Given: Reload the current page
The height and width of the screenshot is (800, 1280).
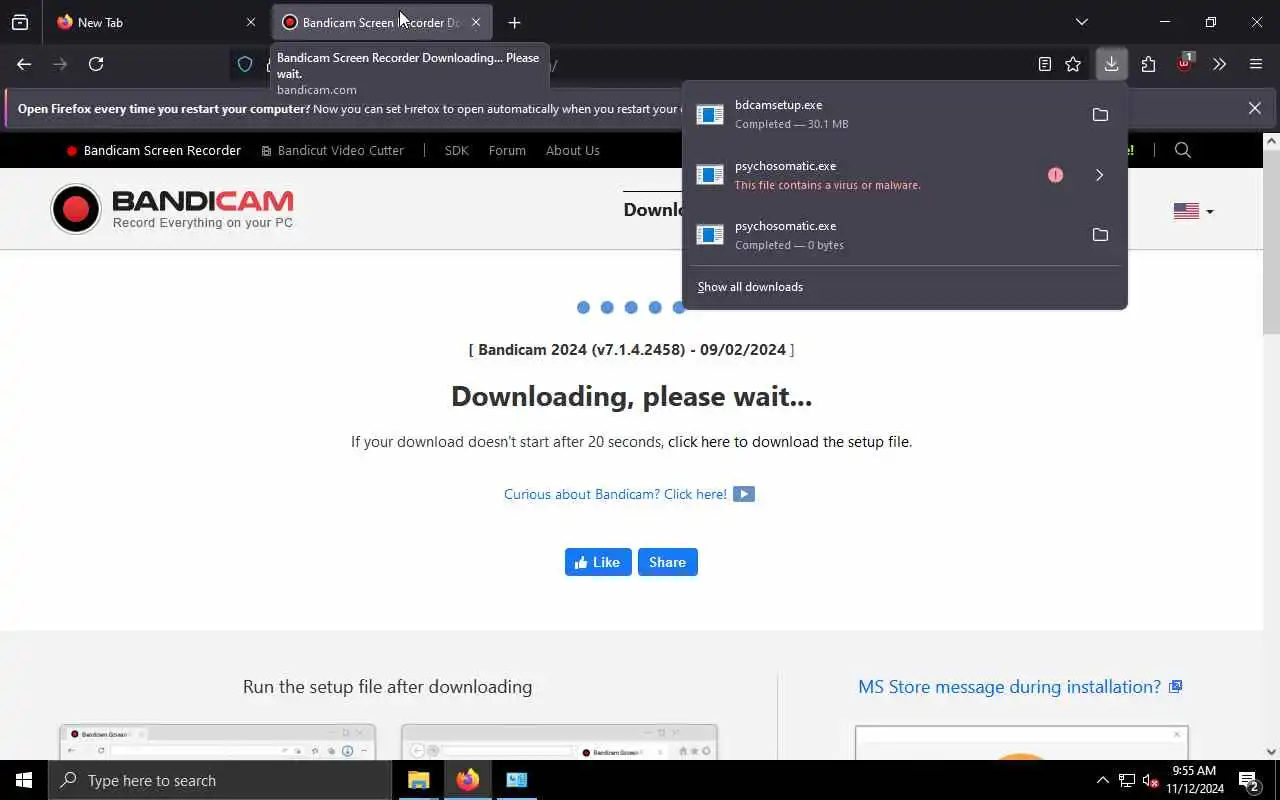Looking at the screenshot, I should 96,64.
